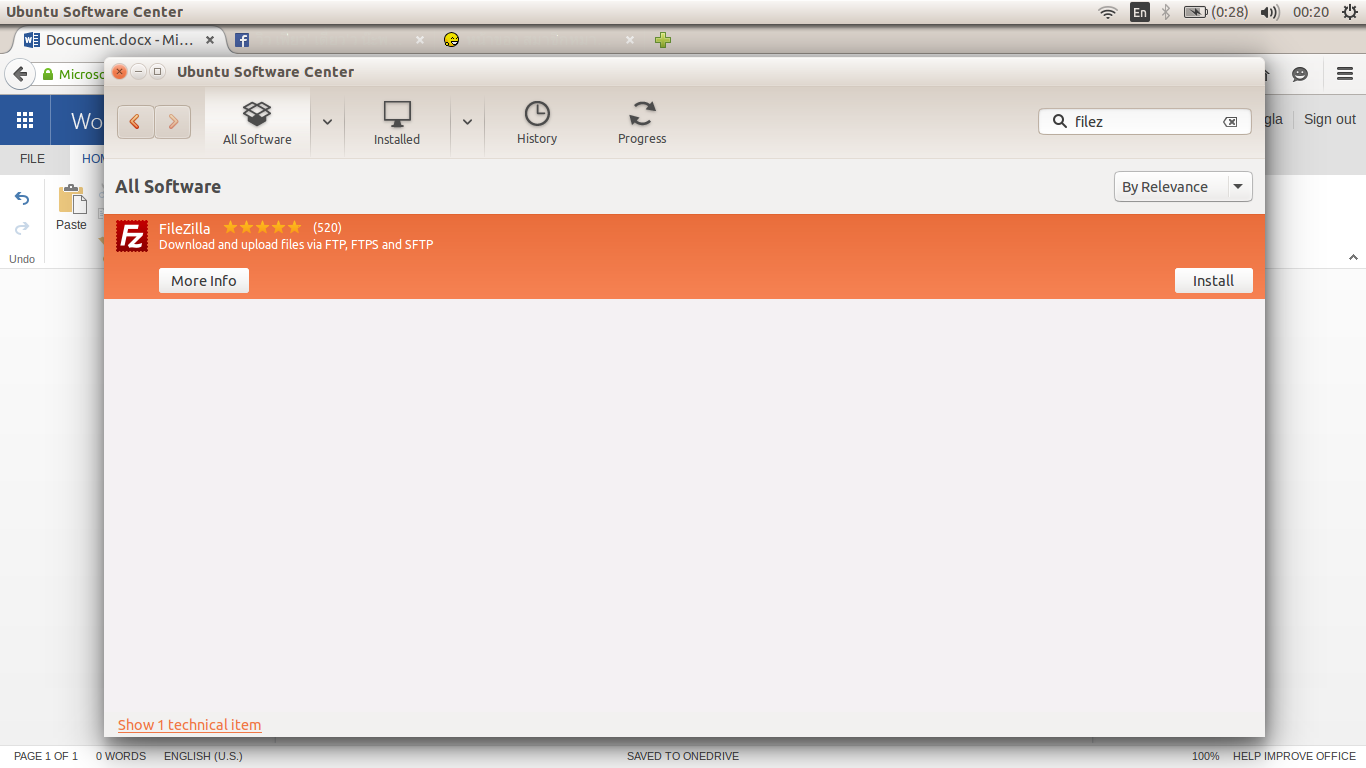The height and width of the screenshot is (768, 1366).
Task: Open the History view
Action: 537,123
